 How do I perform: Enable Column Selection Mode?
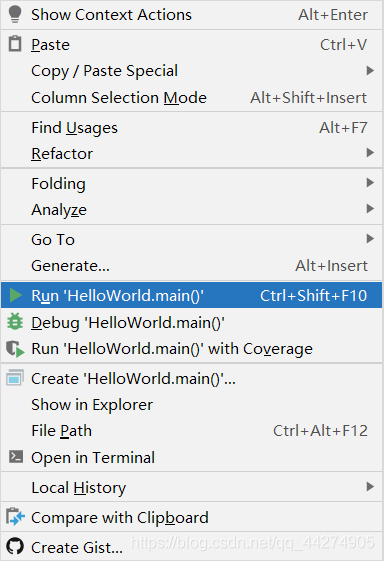[x=192, y=98]
